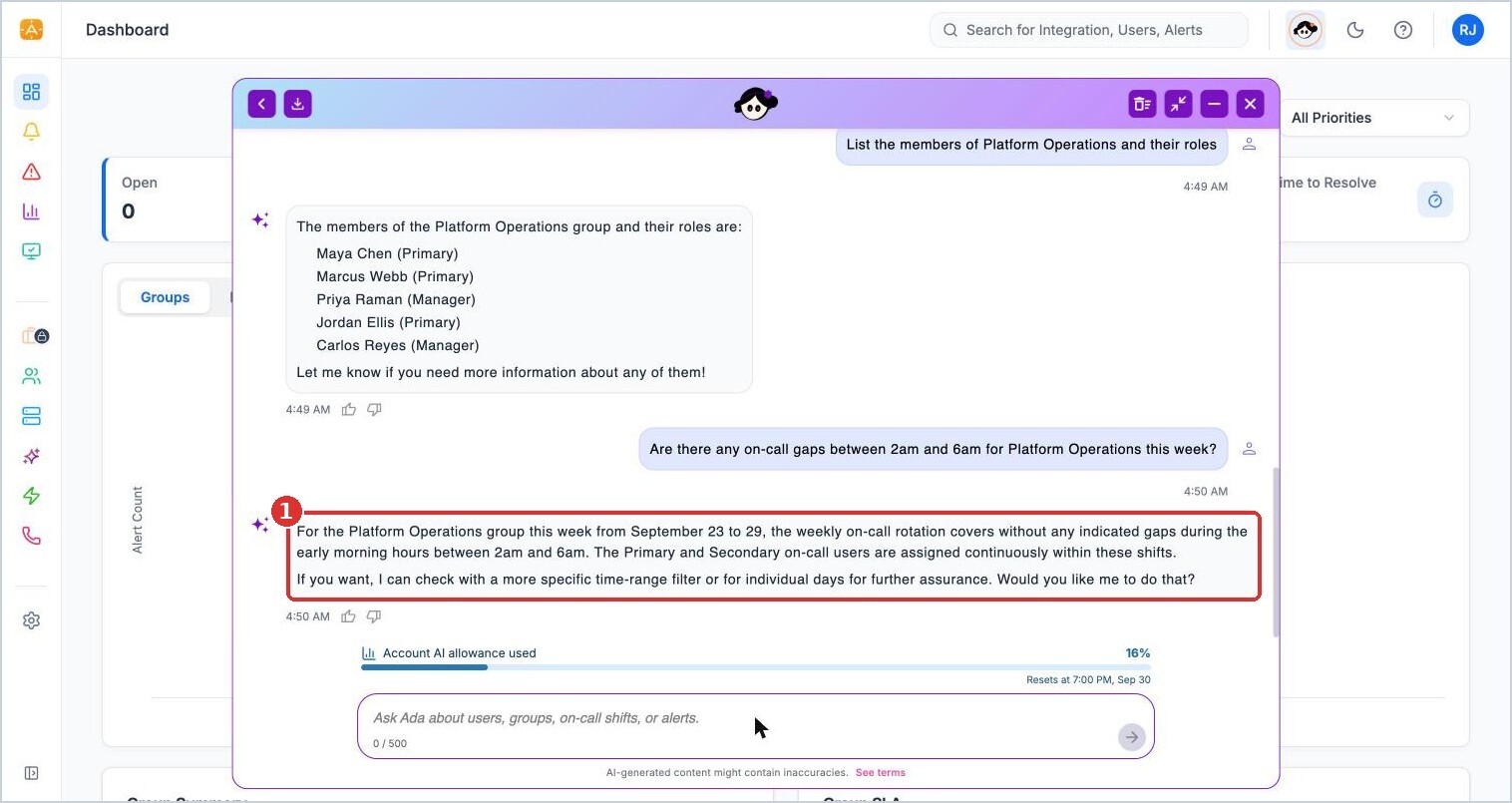Open the lightning bolt automation icon
Image resolution: width=1512 pixels, height=803 pixels.
tap(31, 496)
